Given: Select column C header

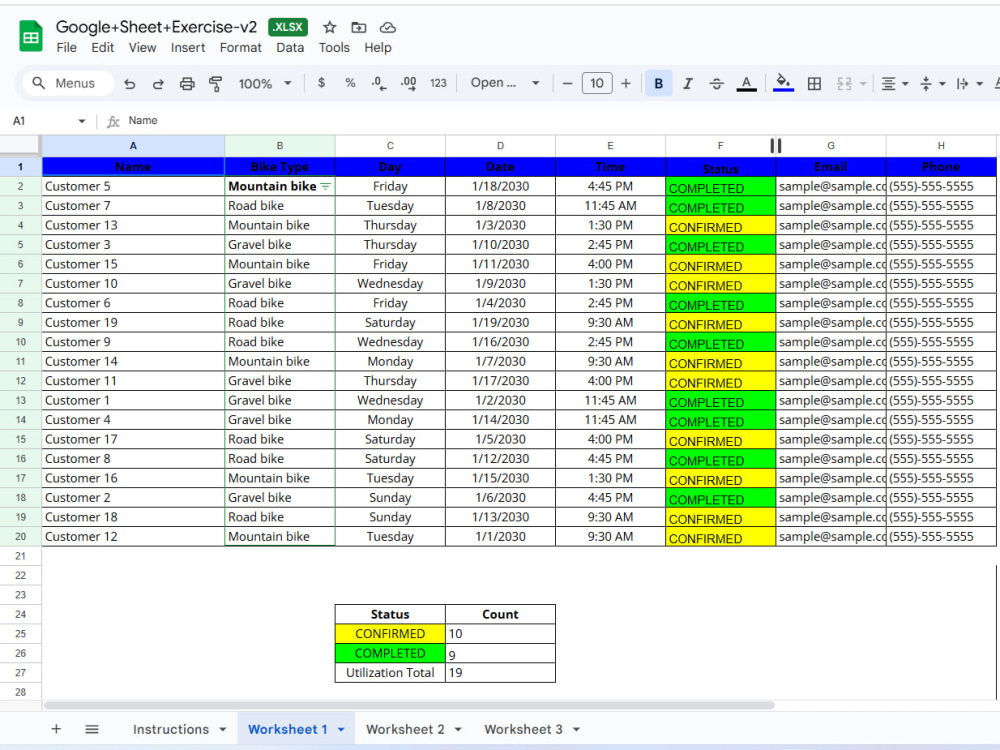Looking at the screenshot, I should pos(390,145).
